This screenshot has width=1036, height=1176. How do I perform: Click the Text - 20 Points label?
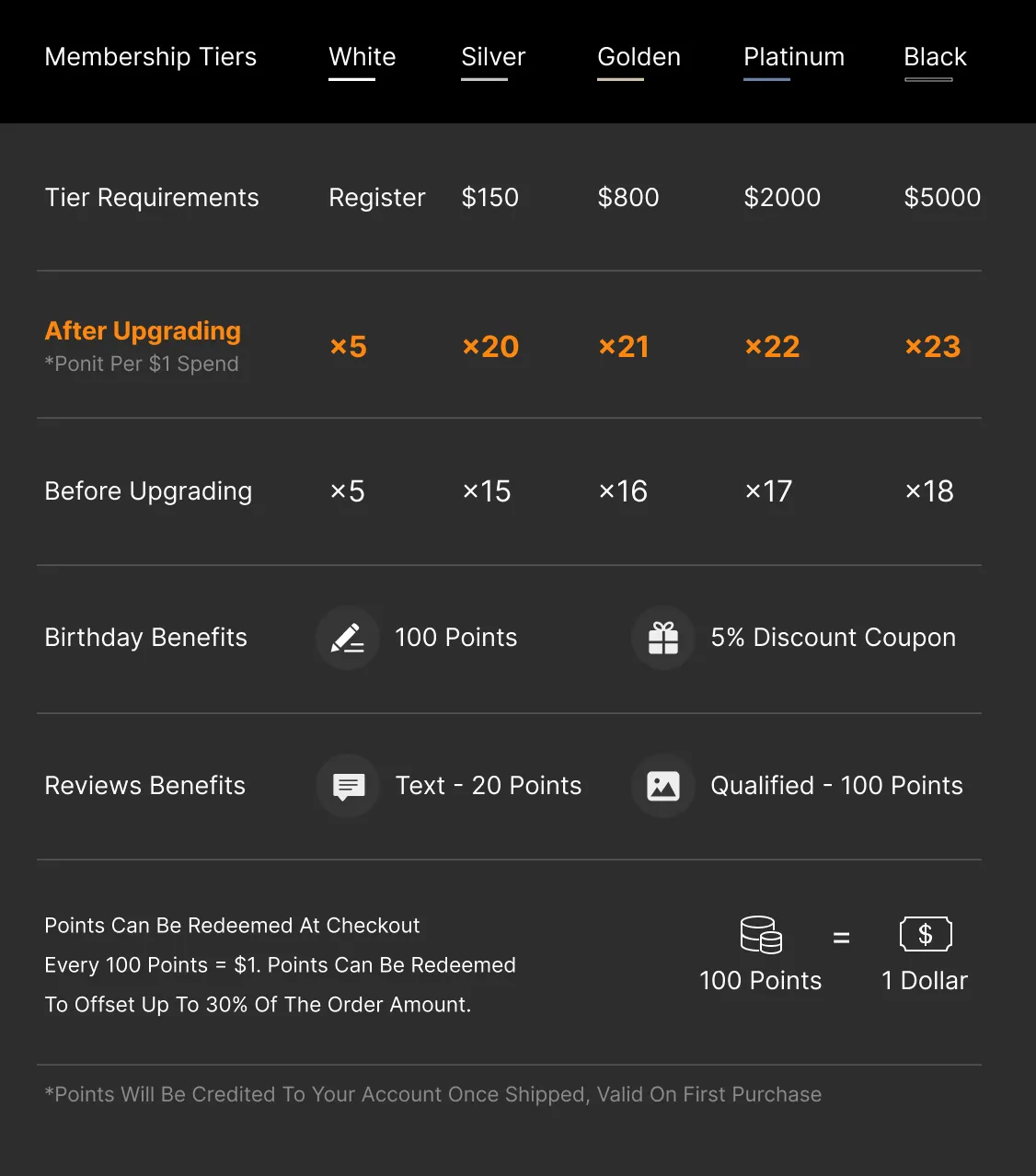pos(488,786)
